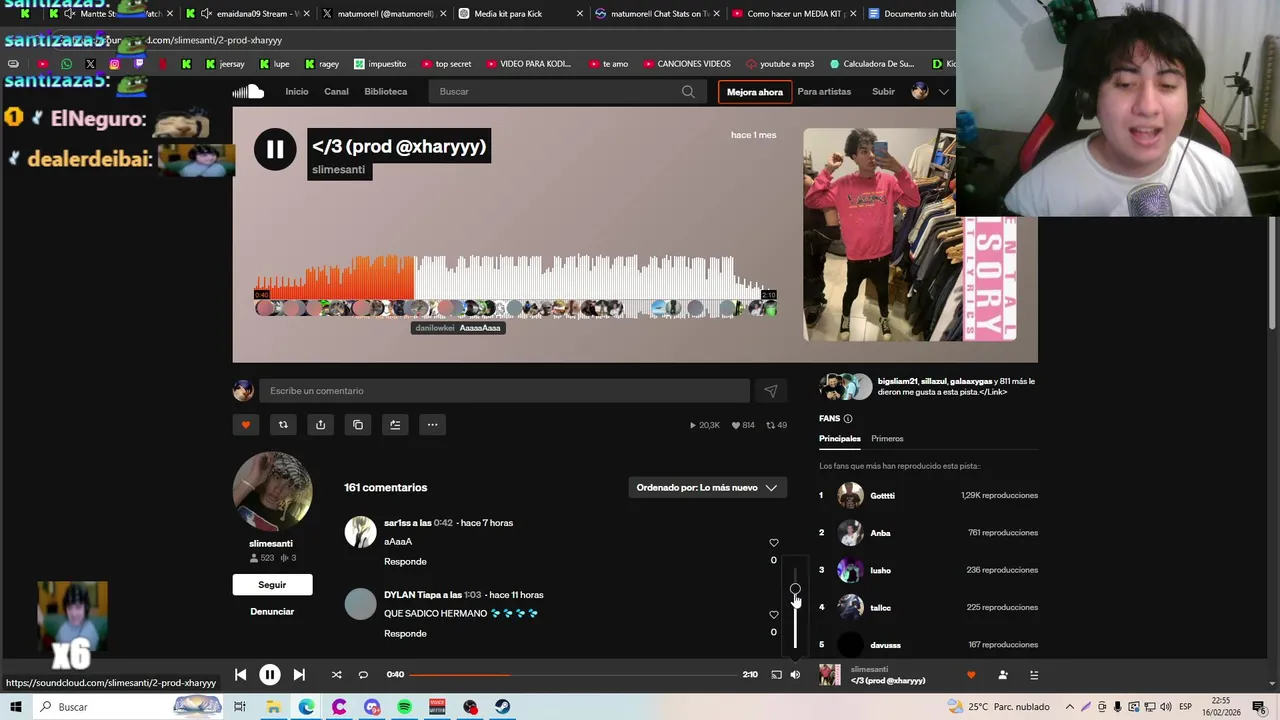This screenshot has height=720, width=1280.
Task: Skip to next track in bottom player
Action: [x=299, y=675]
